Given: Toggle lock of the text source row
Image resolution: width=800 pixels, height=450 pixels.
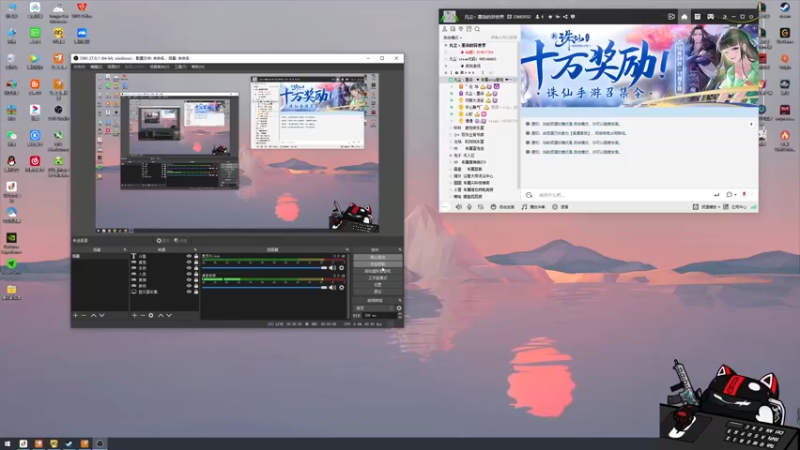Looking at the screenshot, I should (x=196, y=256).
